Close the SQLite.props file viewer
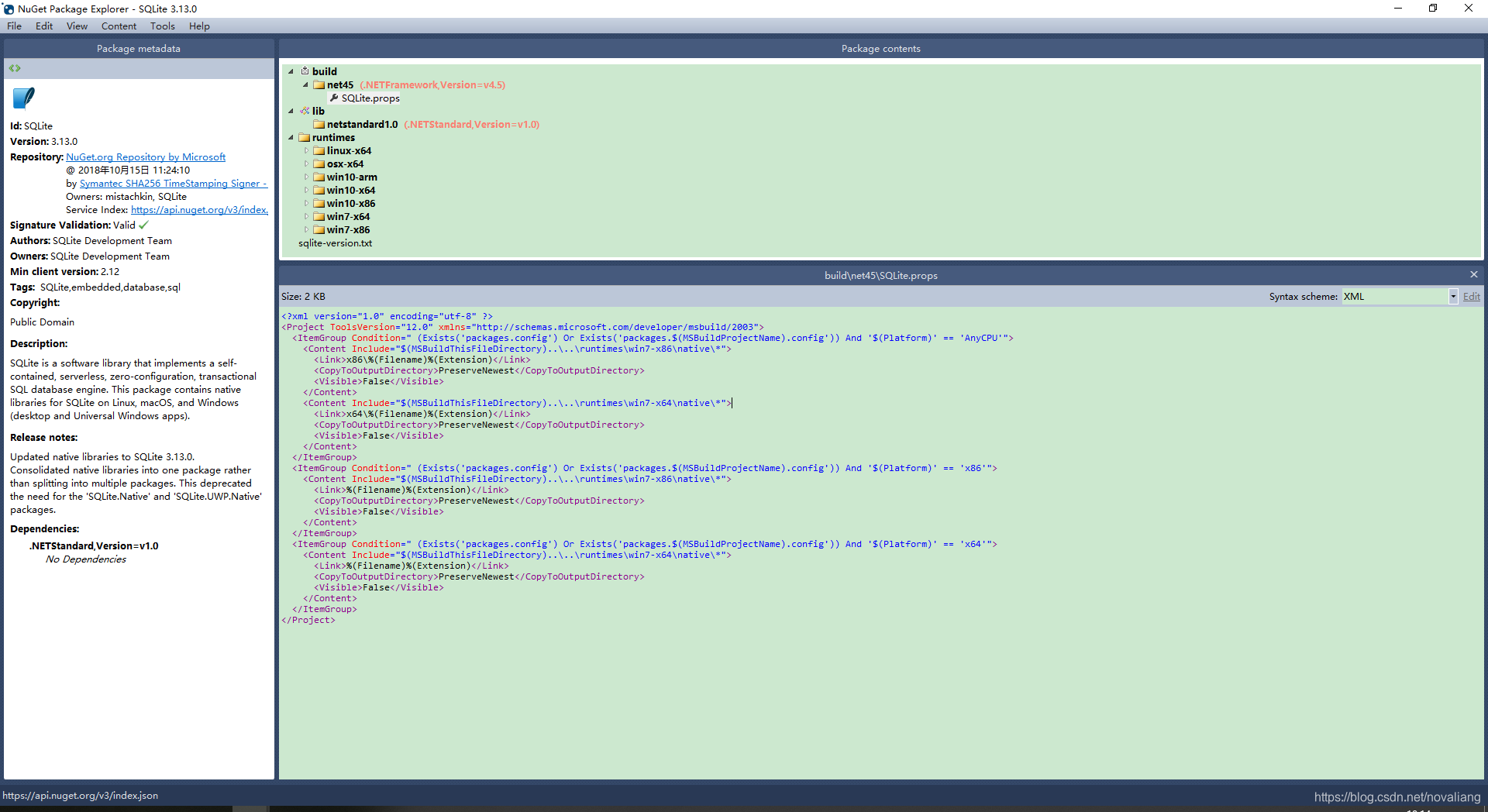 1473,274
